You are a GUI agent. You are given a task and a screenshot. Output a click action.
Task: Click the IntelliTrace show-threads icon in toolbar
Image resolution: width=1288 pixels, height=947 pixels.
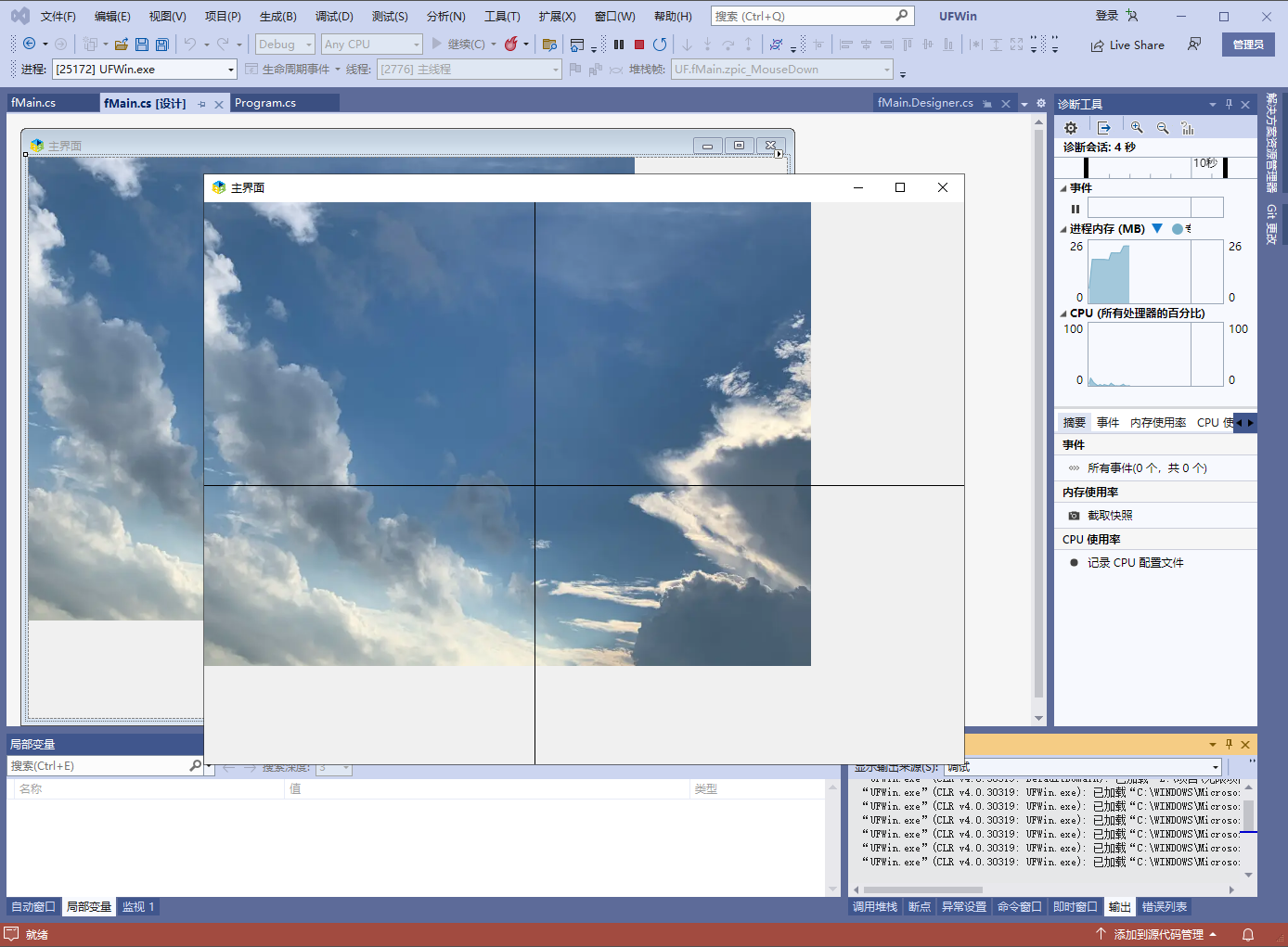(x=777, y=44)
